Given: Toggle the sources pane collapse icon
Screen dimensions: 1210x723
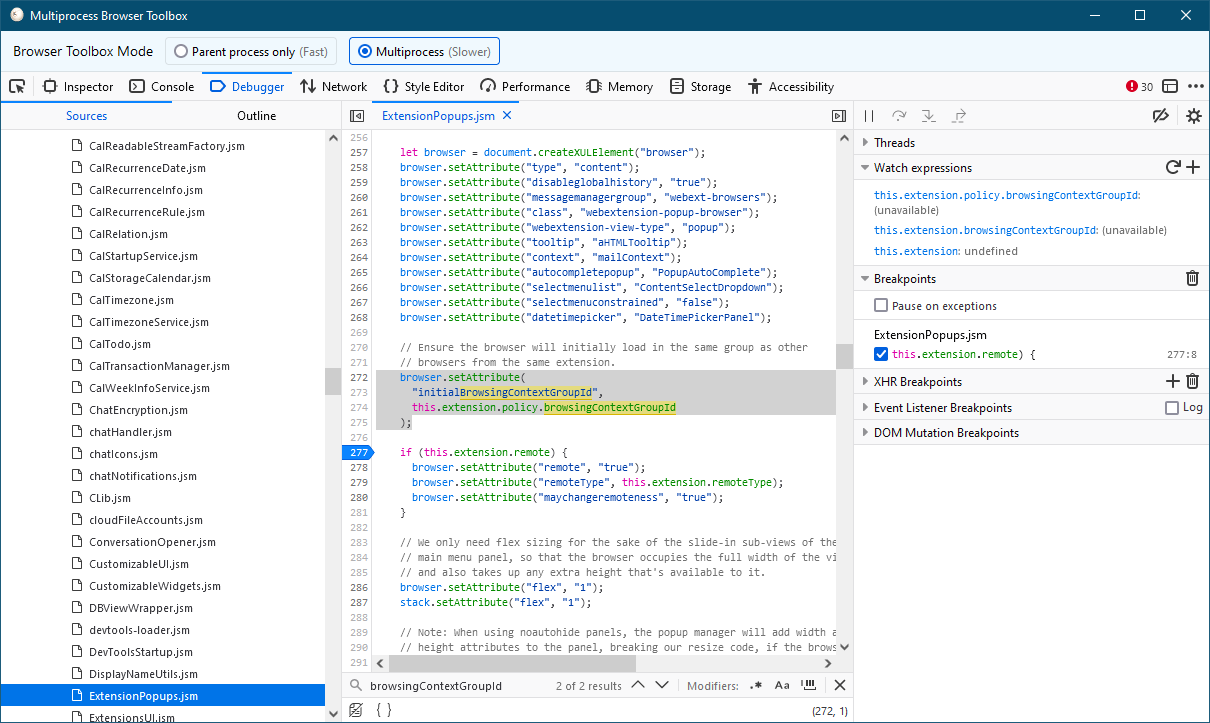Looking at the screenshot, I should tap(357, 116).
